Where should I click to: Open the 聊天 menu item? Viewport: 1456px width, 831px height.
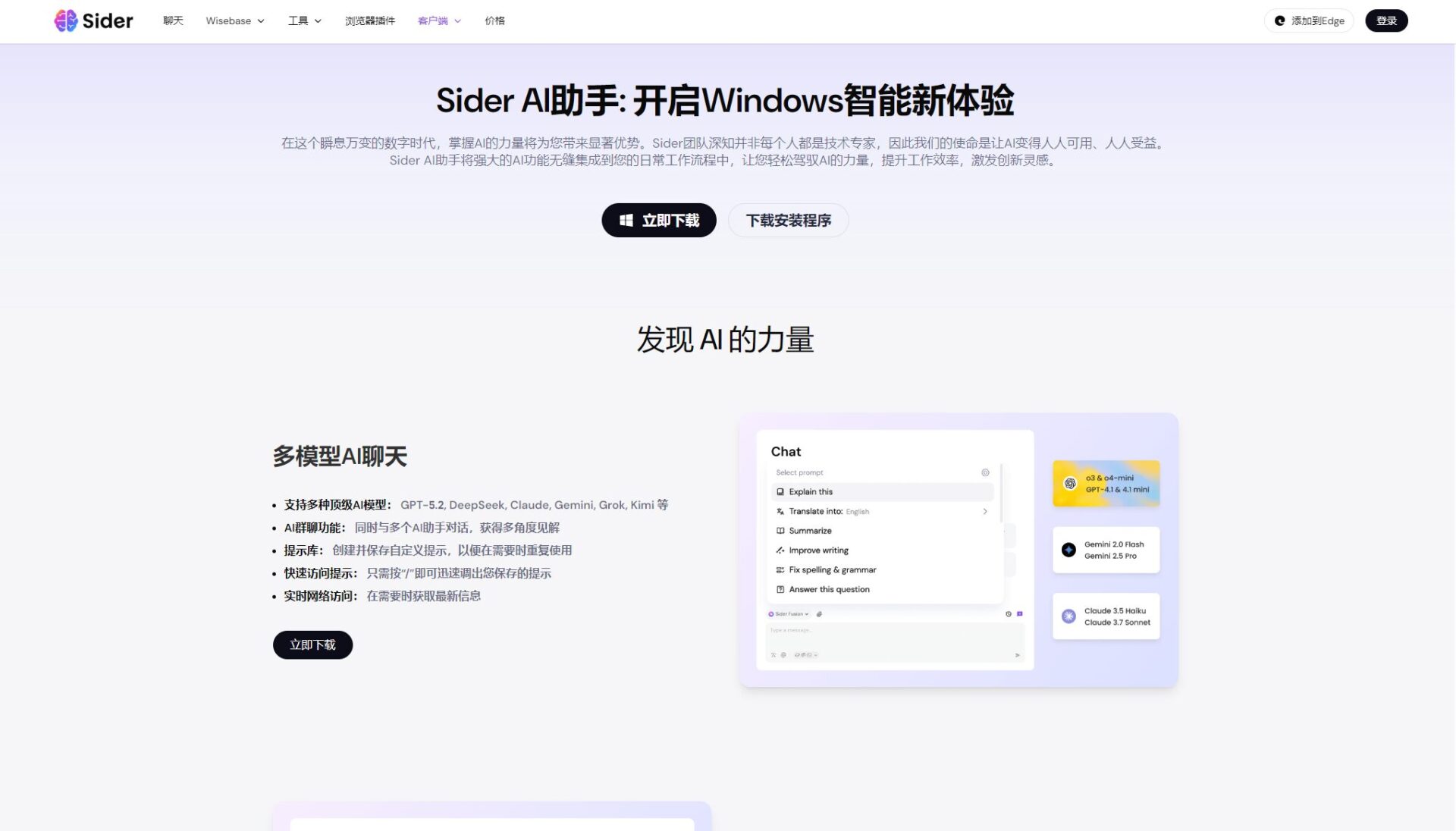(x=173, y=20)
